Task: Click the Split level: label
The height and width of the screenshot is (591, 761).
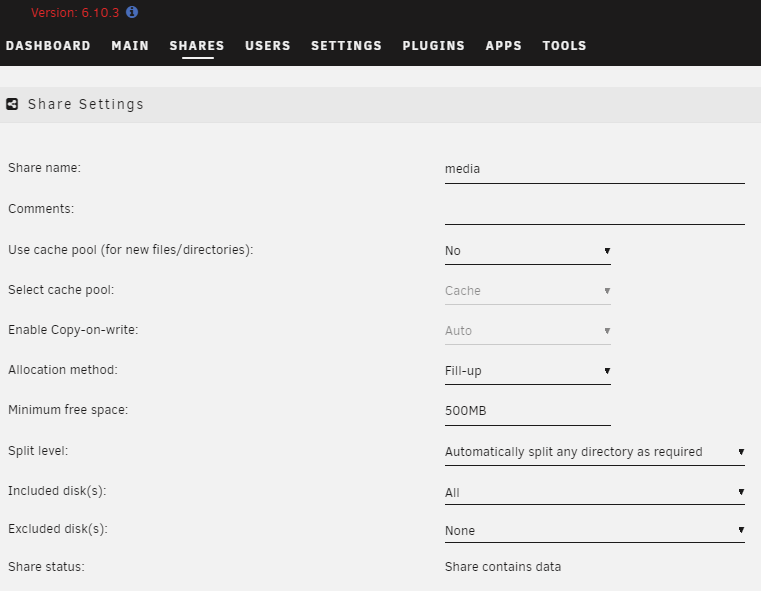Action: 38,451
